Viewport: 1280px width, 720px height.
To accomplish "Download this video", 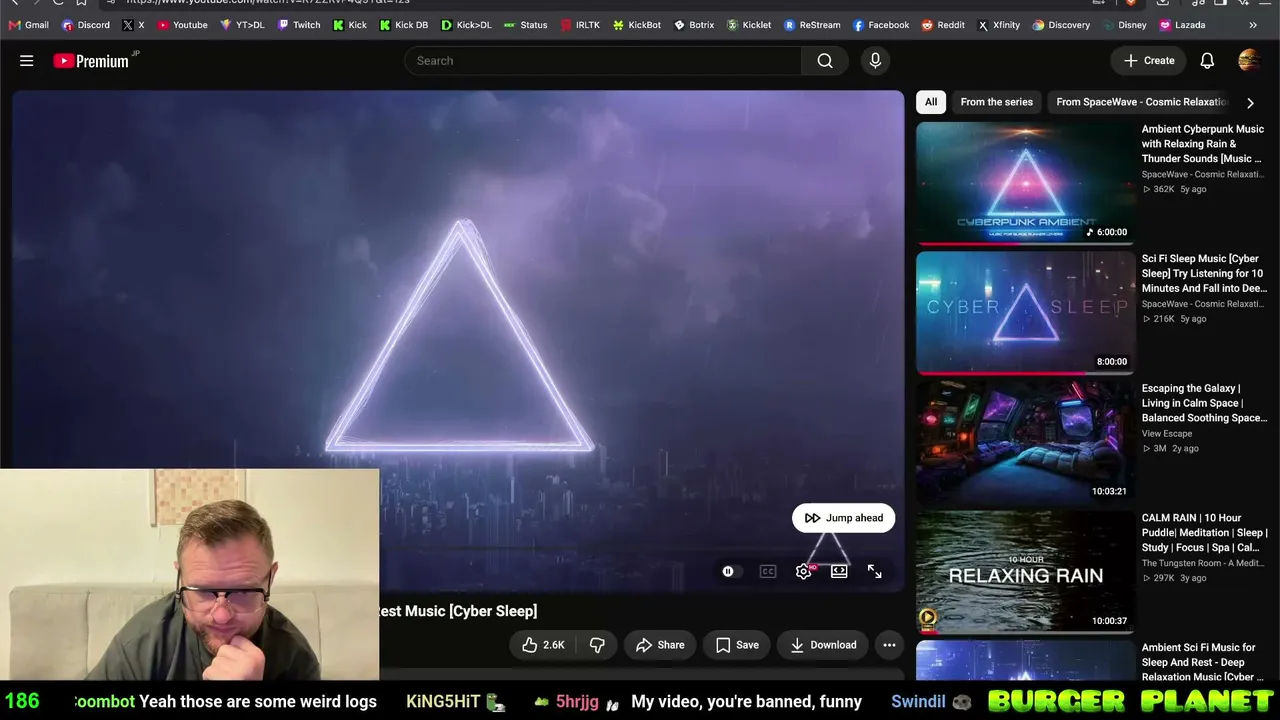I will coord(823,645).
